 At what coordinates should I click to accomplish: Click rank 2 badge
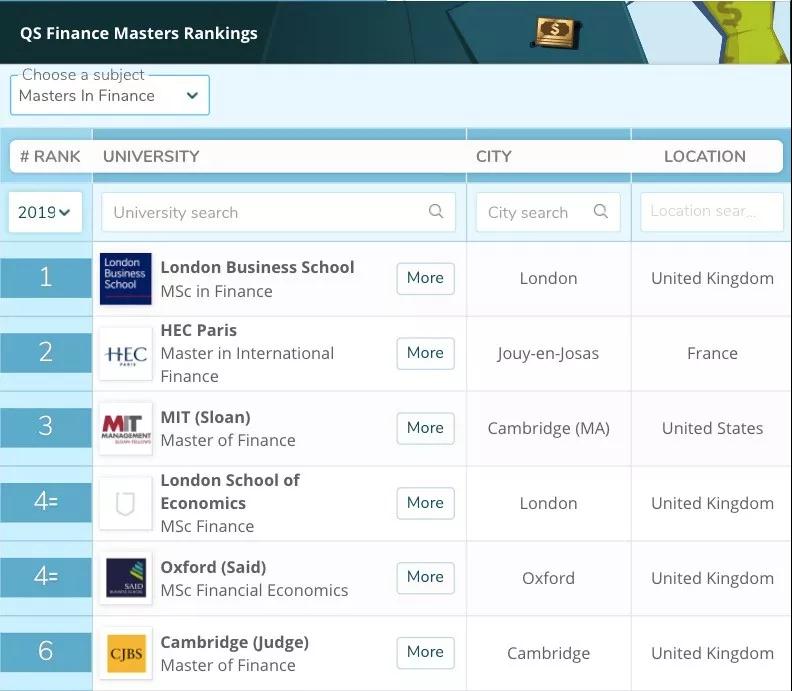[46, 353]
